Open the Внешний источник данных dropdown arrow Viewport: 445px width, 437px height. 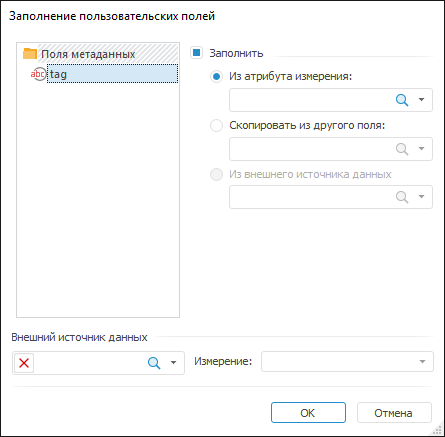tap(173, 362)
